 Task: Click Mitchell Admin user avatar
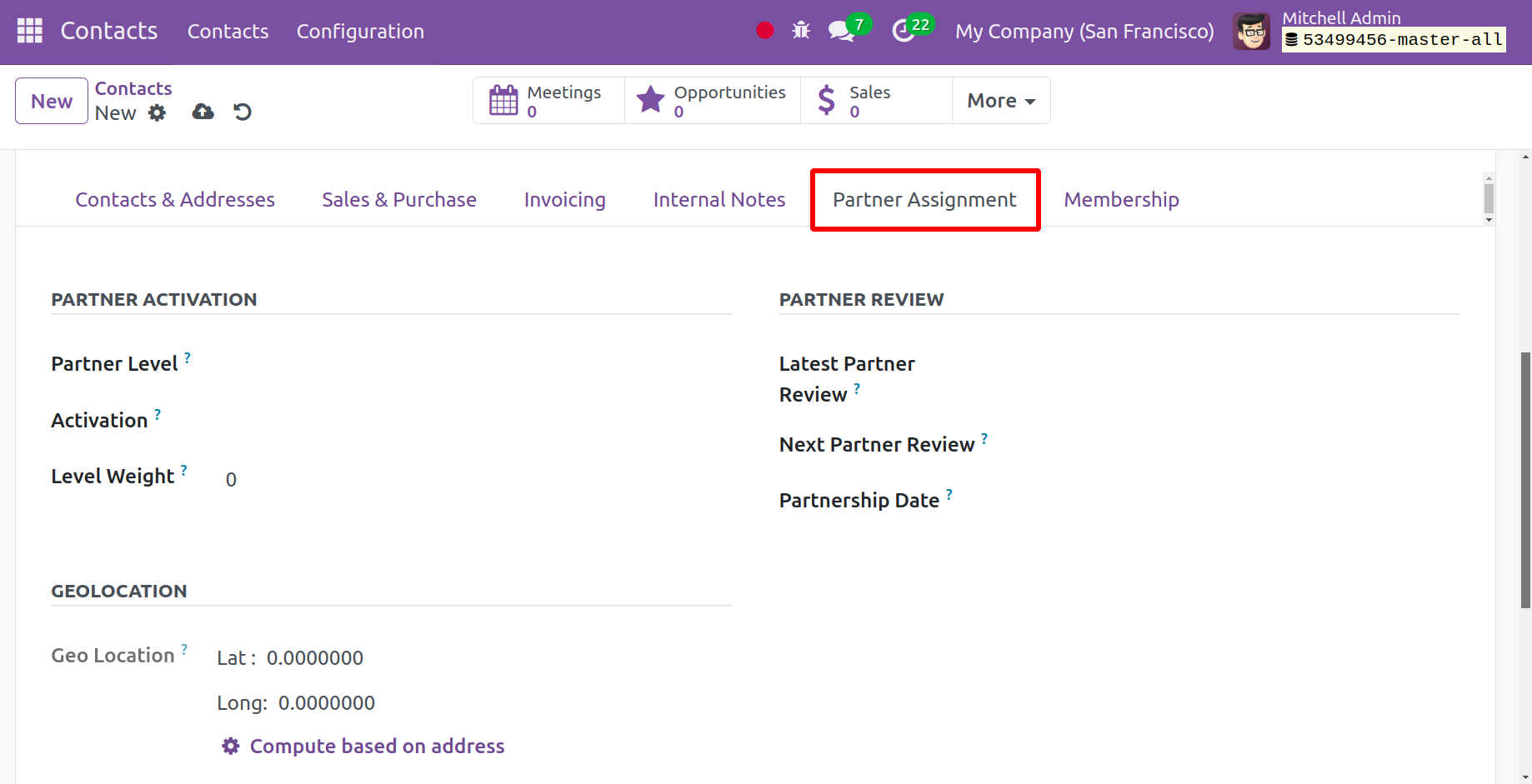click(x=1251, y=32)
